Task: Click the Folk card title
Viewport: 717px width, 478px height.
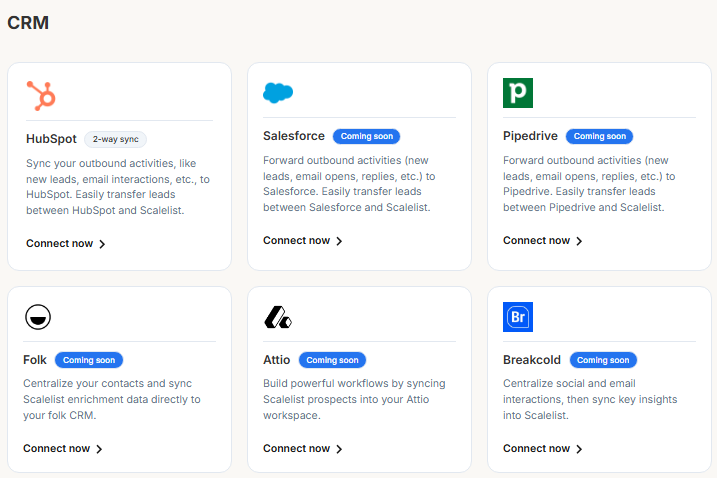Action: 35,360
